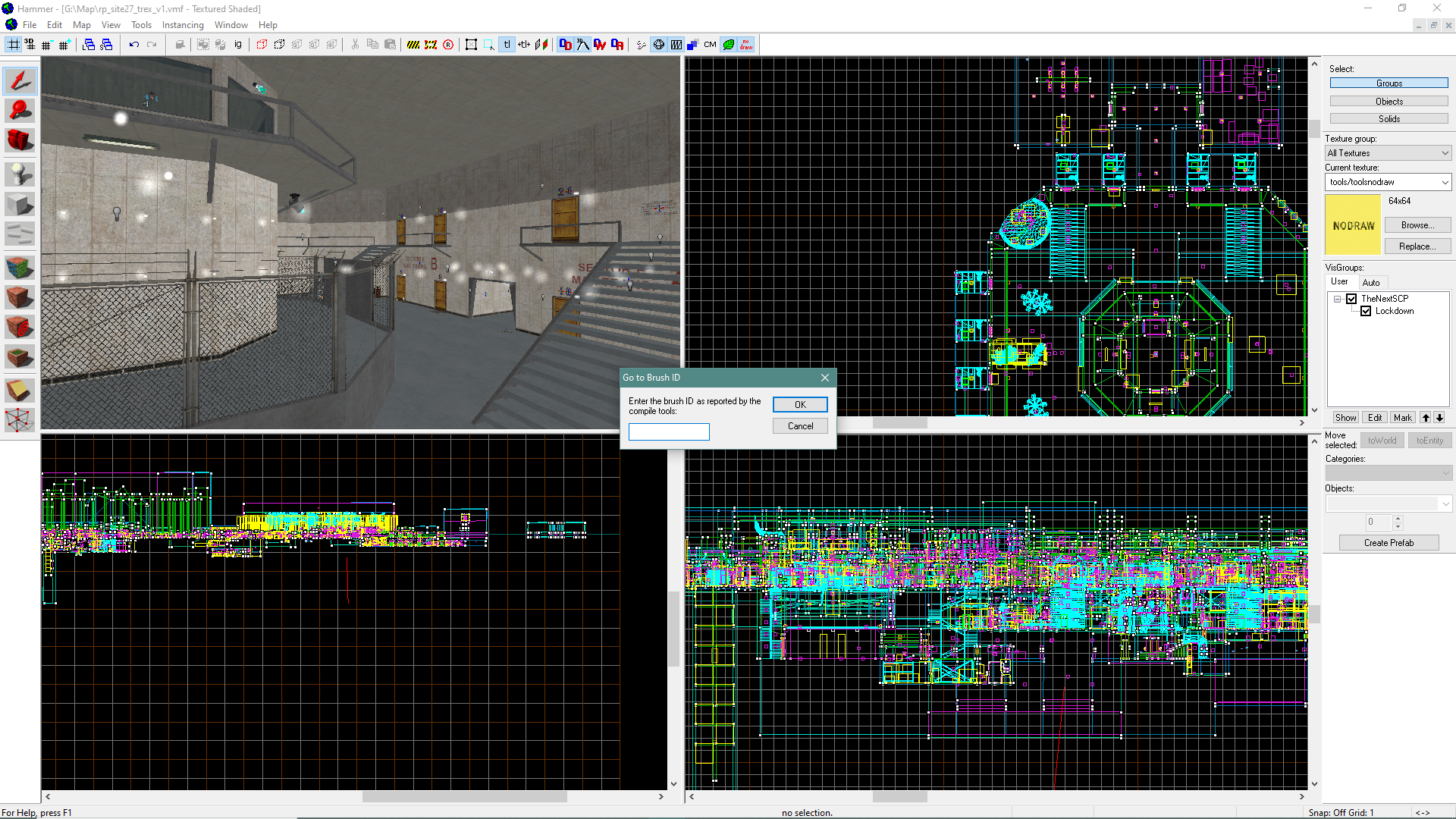The image size is (1456, 819).
Task: Select the Selection tool in the left toolbar
Action: point(20,81)
